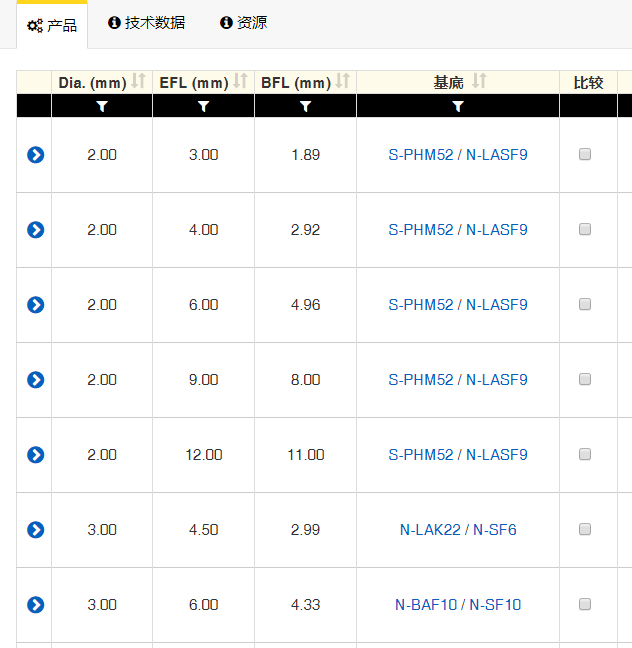632x648 pixels.
Task: Open the N-LAK22 / N-SF6 link
Action: 458,530
